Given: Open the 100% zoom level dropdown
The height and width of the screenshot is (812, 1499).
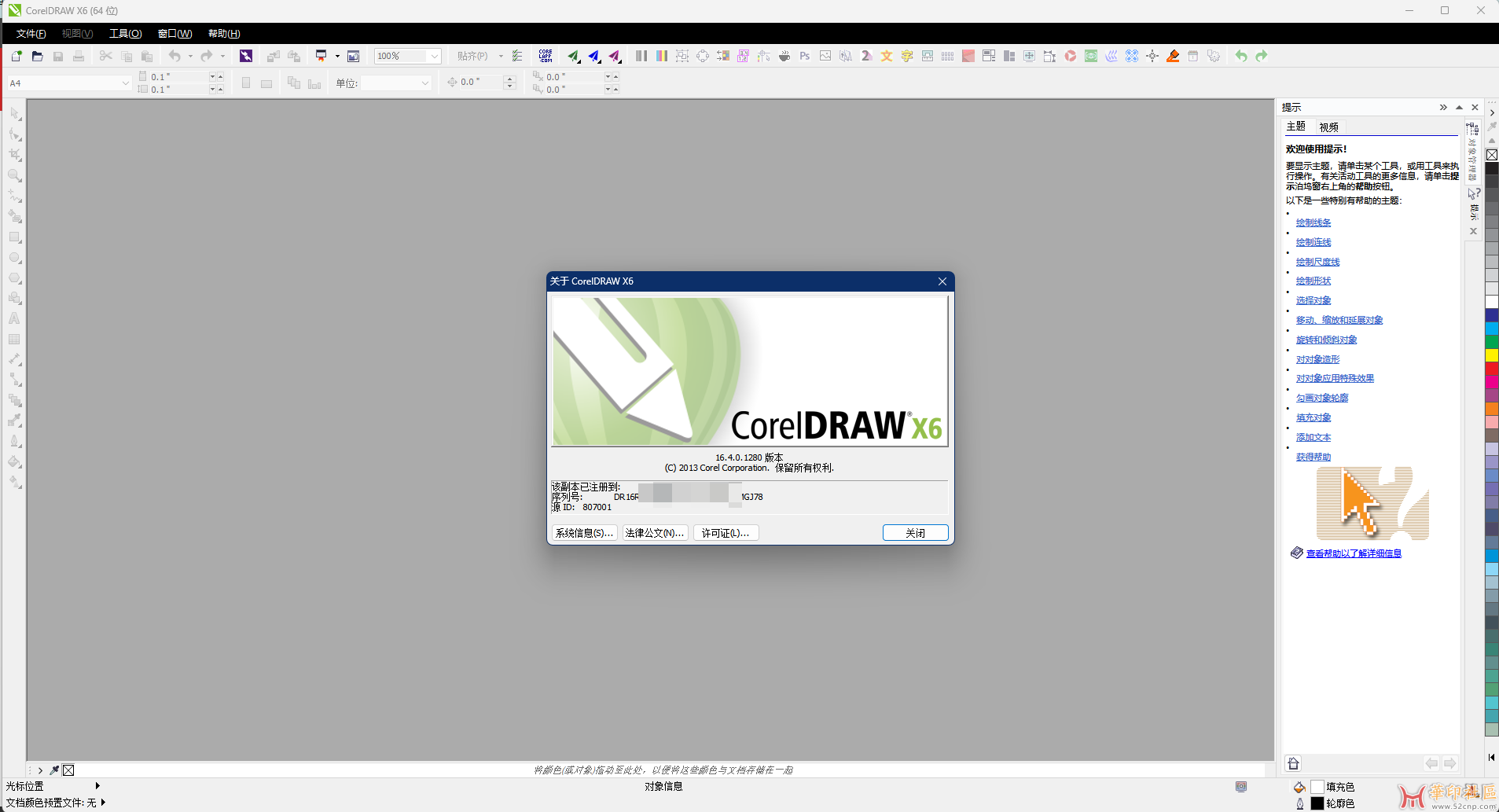Looking at the screenshot, I should point(434,56).
